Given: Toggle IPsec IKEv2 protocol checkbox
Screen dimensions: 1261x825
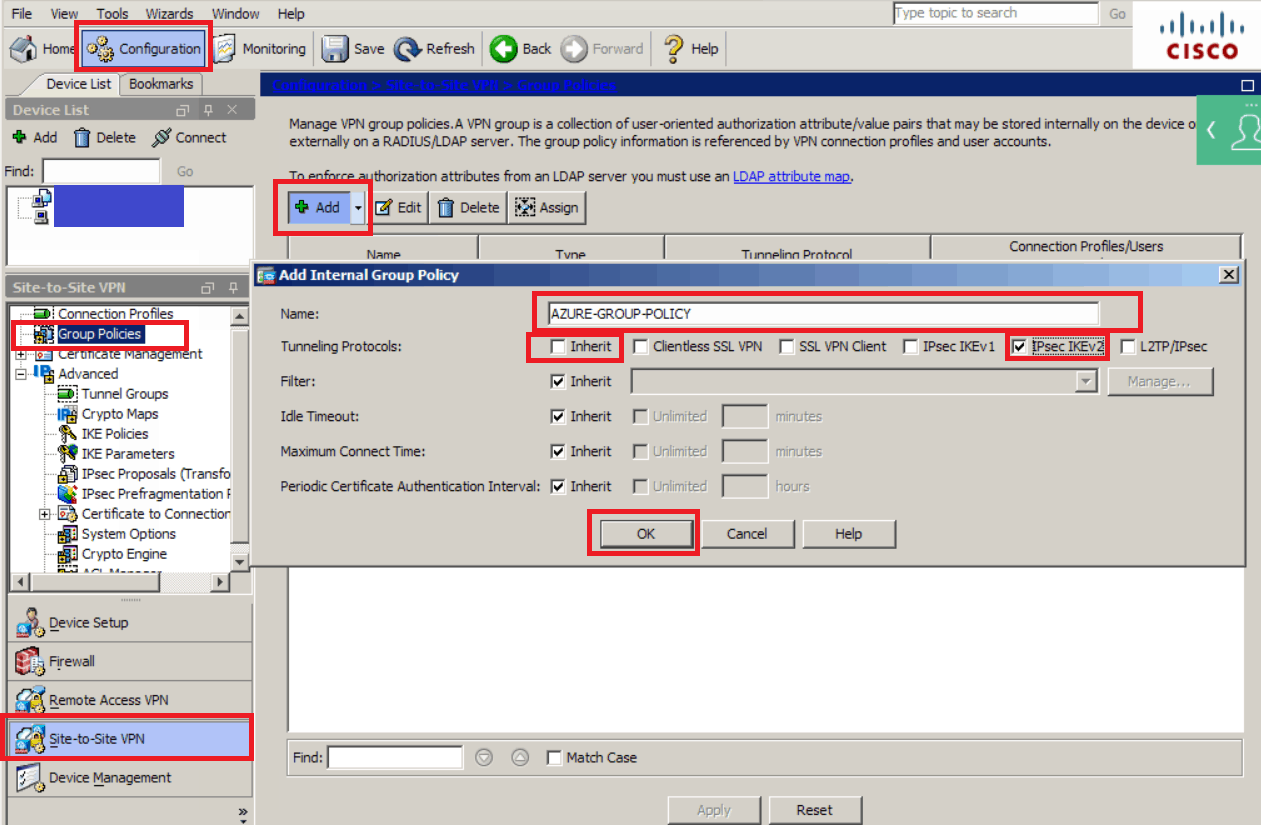Looking at the screenshot, I should 1019,347.
